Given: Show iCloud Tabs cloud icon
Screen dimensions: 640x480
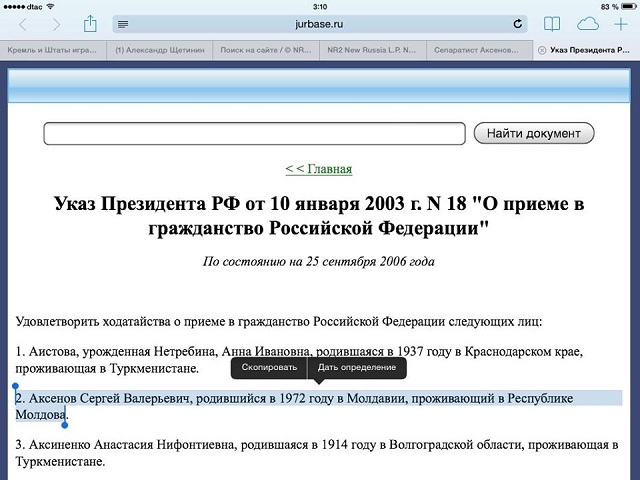Looking at the screenshot, I should point(587,23).
